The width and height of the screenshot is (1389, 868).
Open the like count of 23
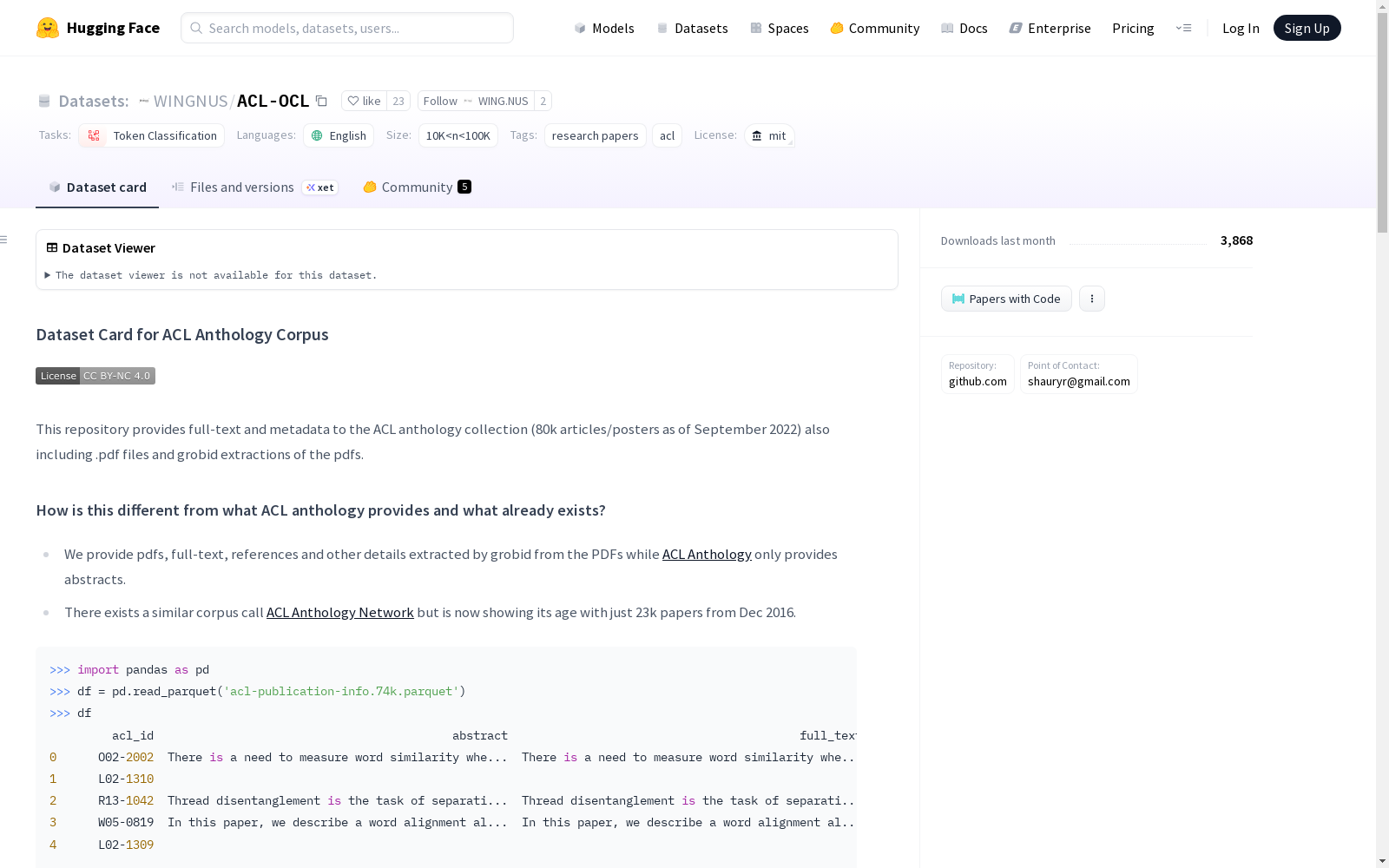point(398,101)
